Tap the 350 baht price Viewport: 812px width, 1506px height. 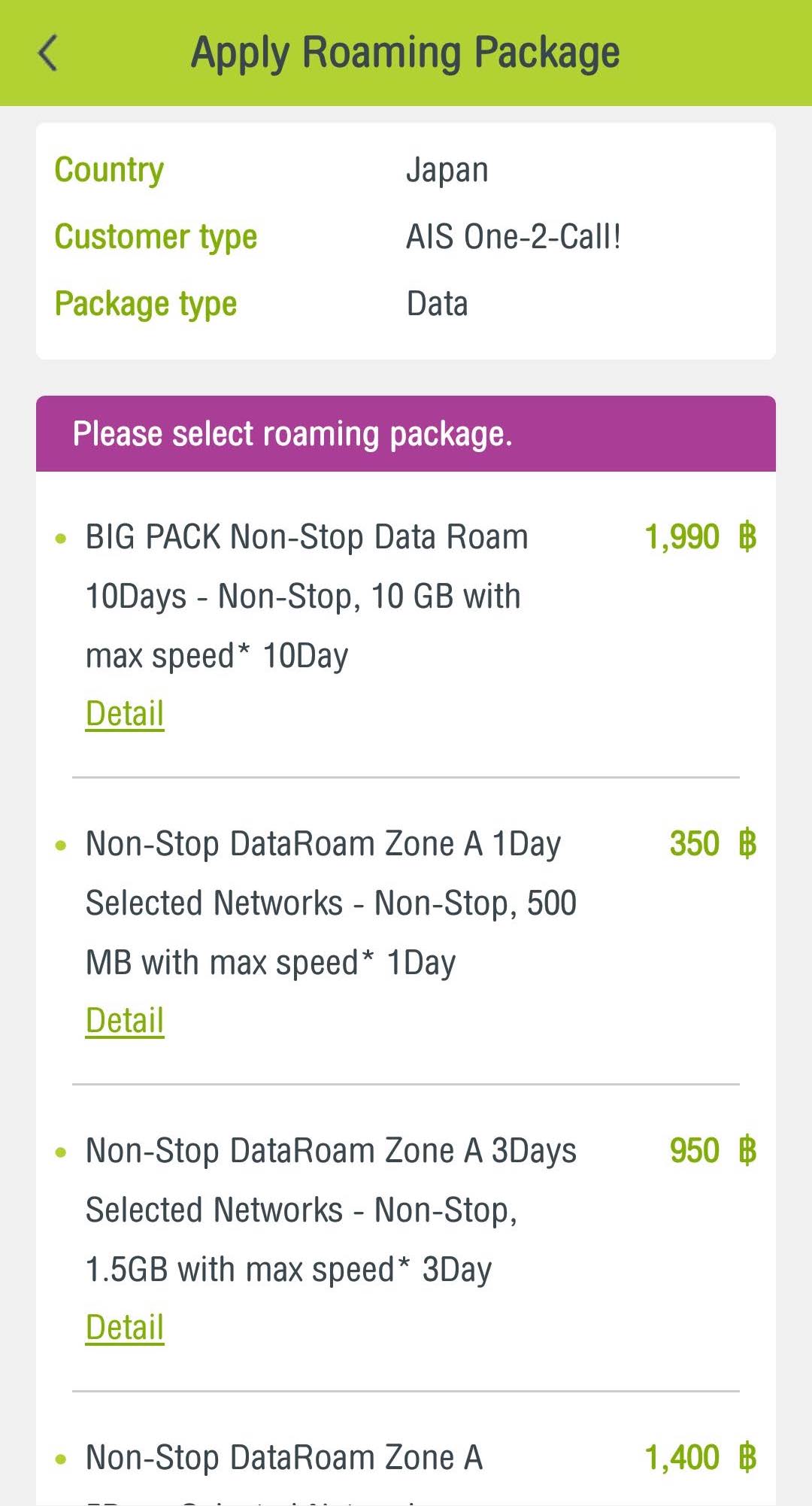(x=712, y=844)
